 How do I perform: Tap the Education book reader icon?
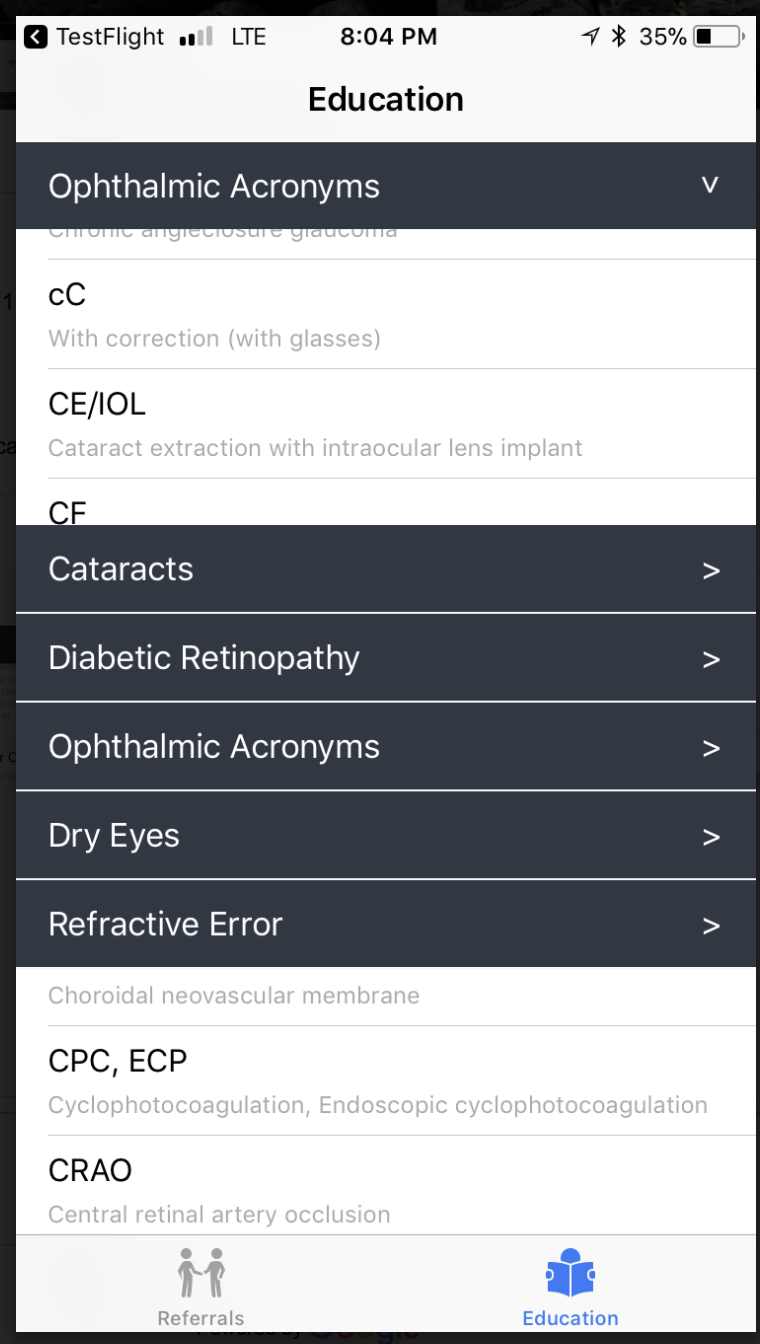[570, 1274]
